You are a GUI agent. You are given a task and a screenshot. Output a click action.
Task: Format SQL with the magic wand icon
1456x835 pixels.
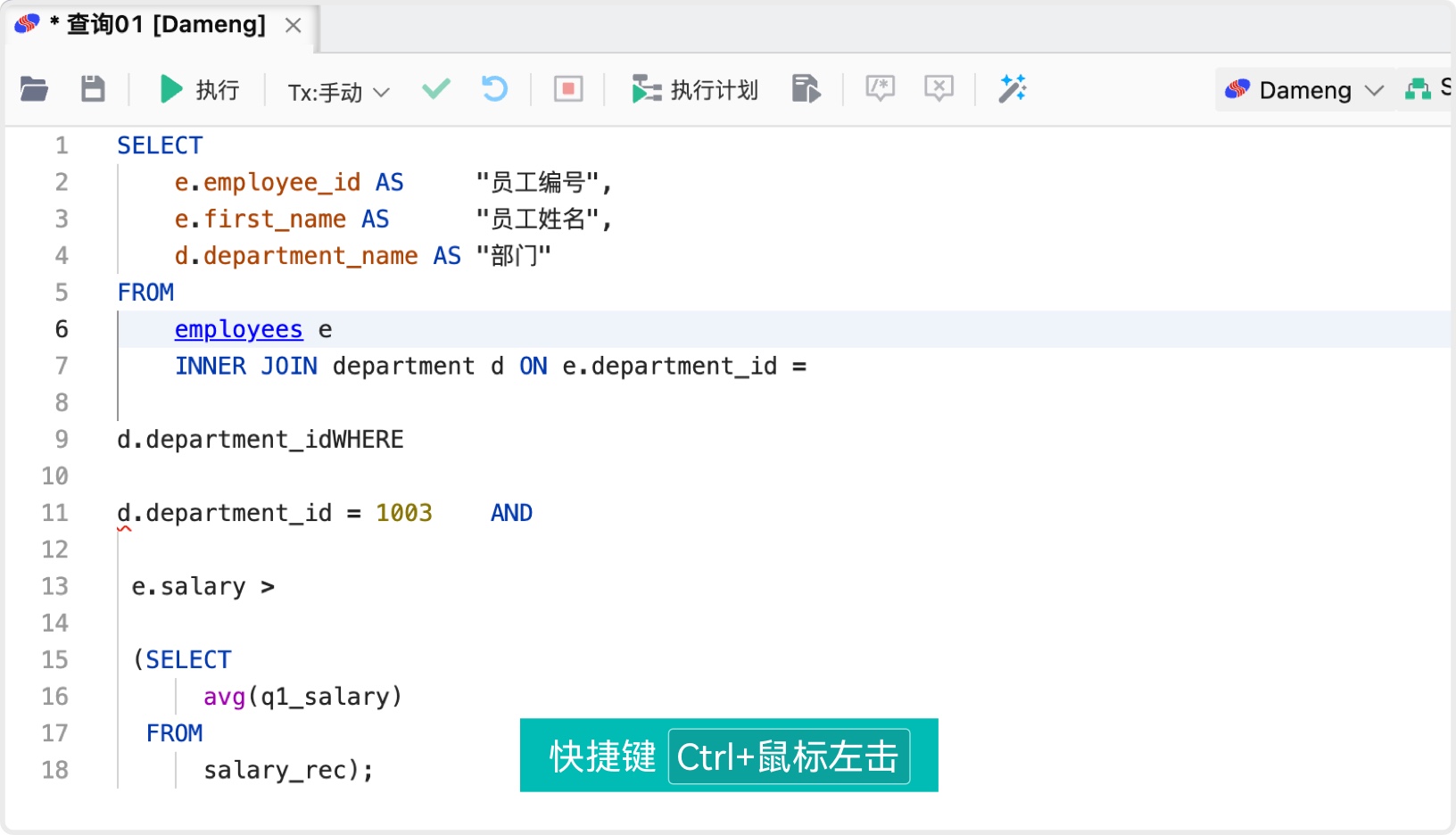click(x=1013, y=88)
